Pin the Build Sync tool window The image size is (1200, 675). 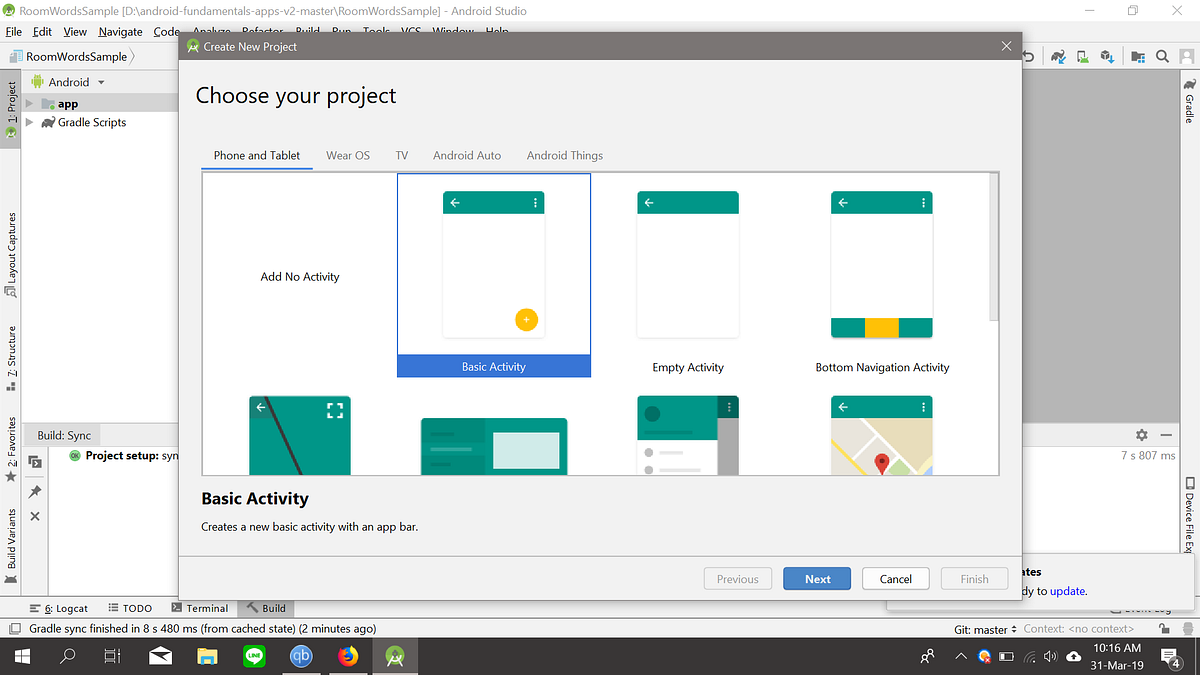pyautogui.click(x=34, y=490)
